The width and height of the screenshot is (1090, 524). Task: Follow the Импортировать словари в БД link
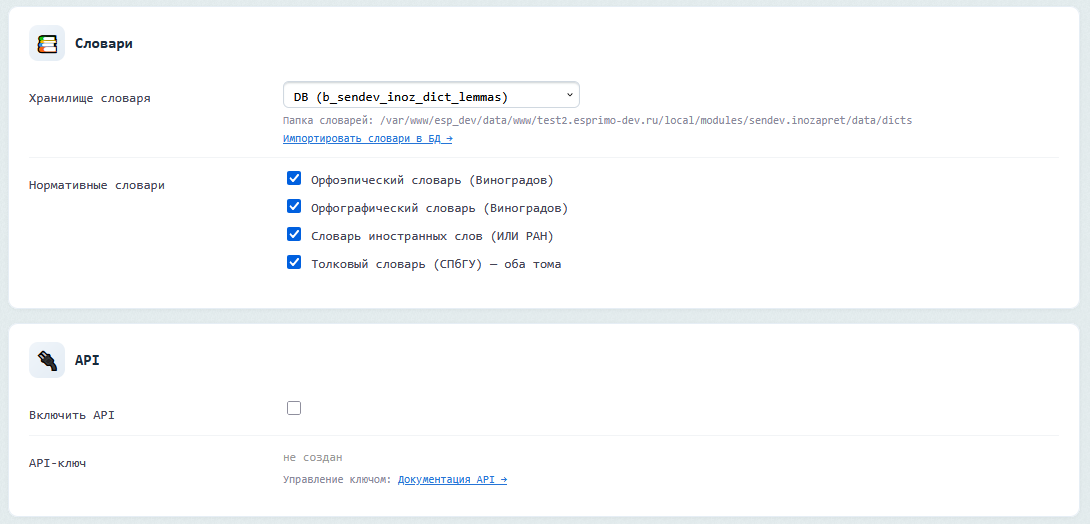click(367, 139)
